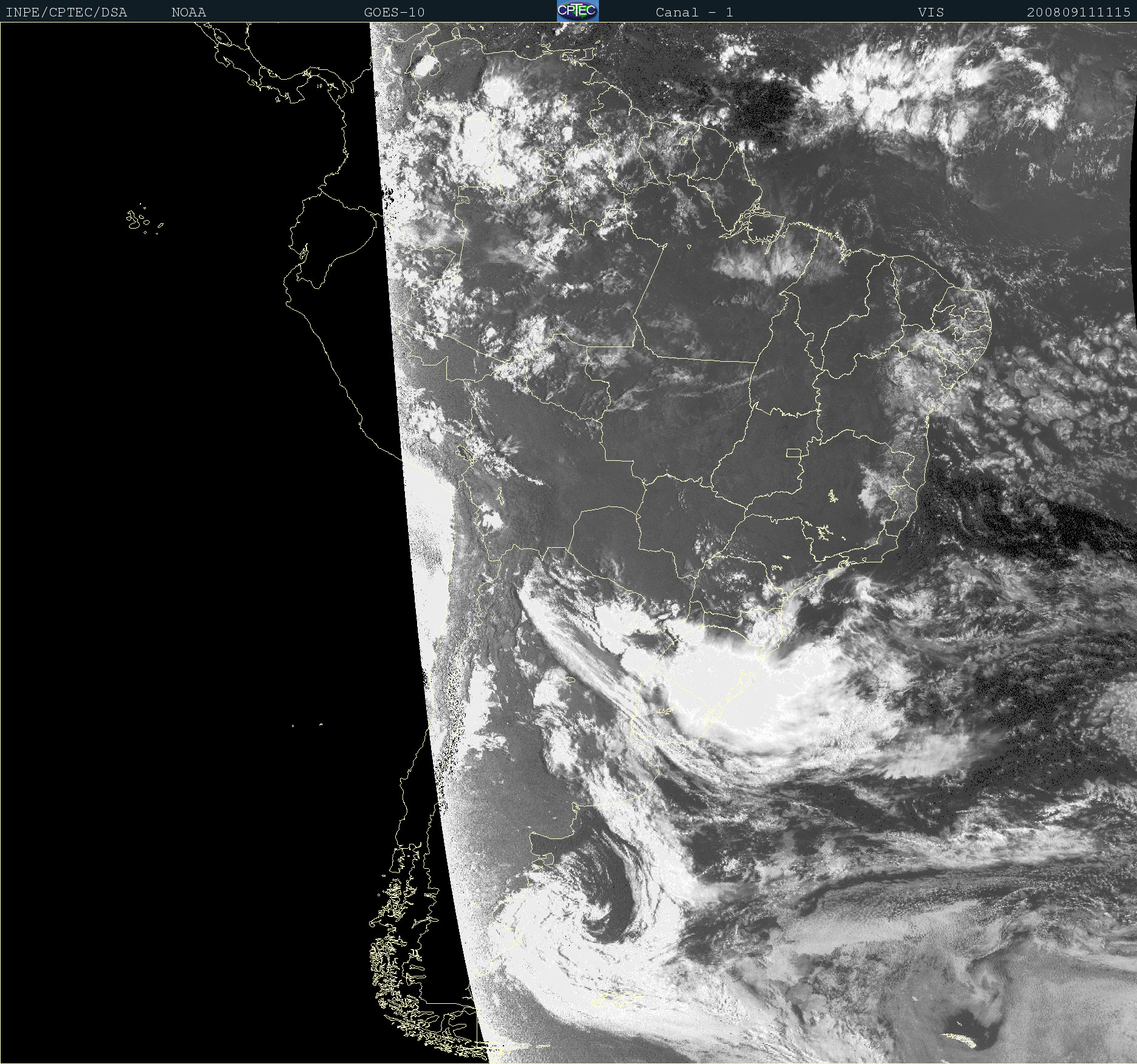This screenshot has height=1064, width=1137.
Task: Click the NOAA label in the header
Action: coord(189,12)
